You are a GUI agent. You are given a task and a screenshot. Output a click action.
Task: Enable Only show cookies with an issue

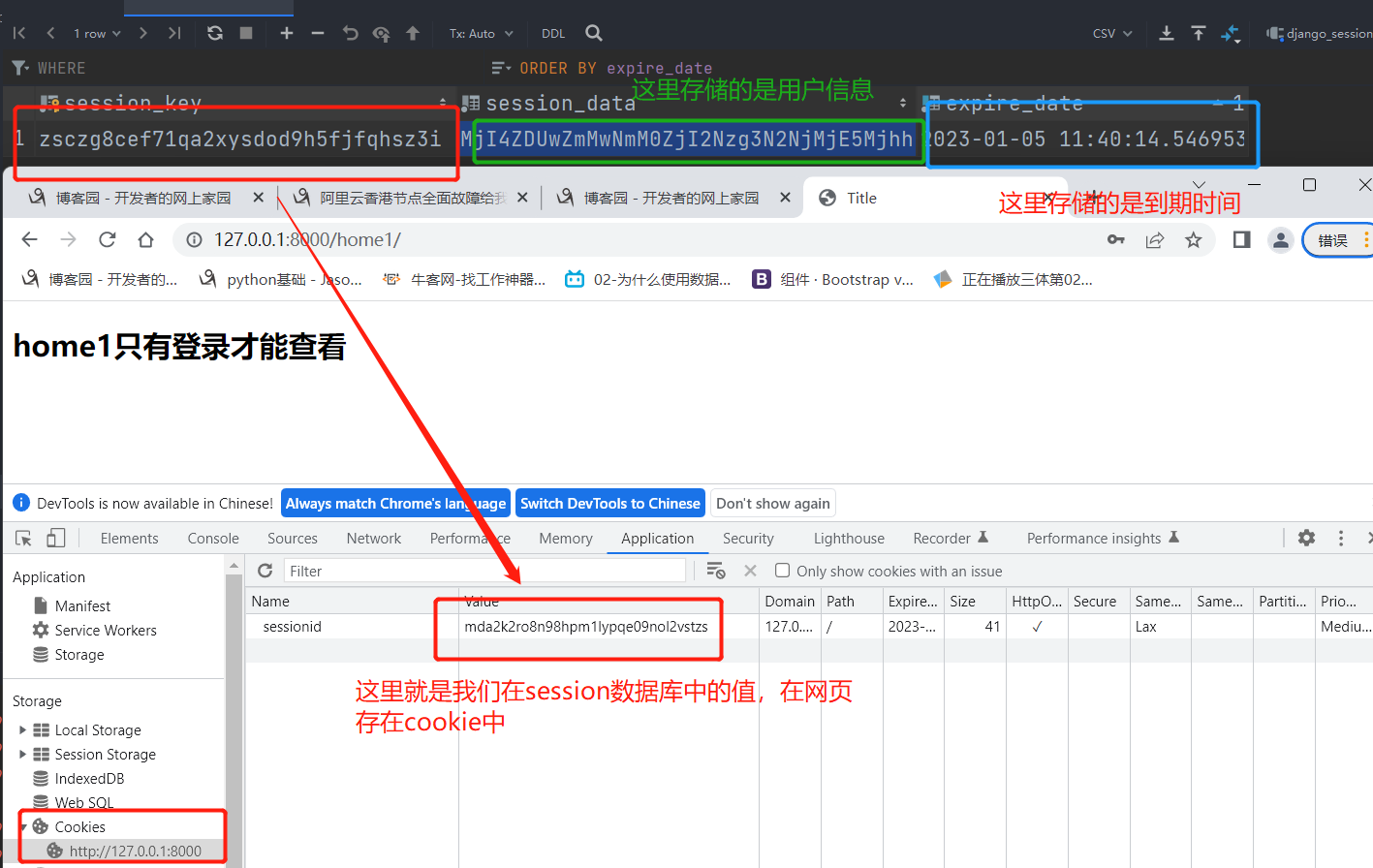[783, 571]
